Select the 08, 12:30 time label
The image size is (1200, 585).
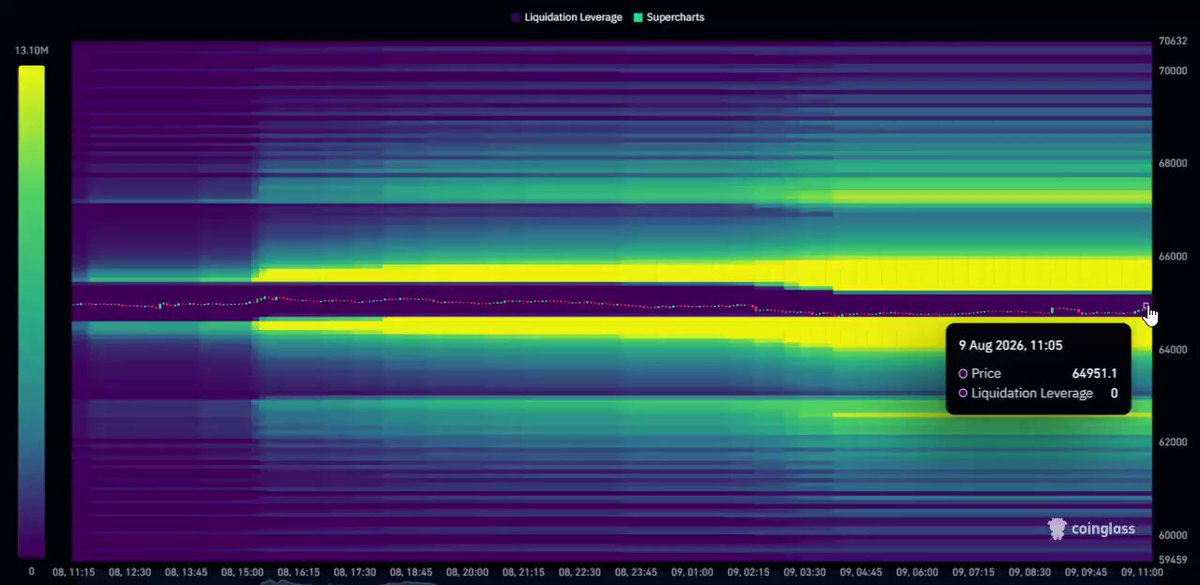click(x=131, y=573)
